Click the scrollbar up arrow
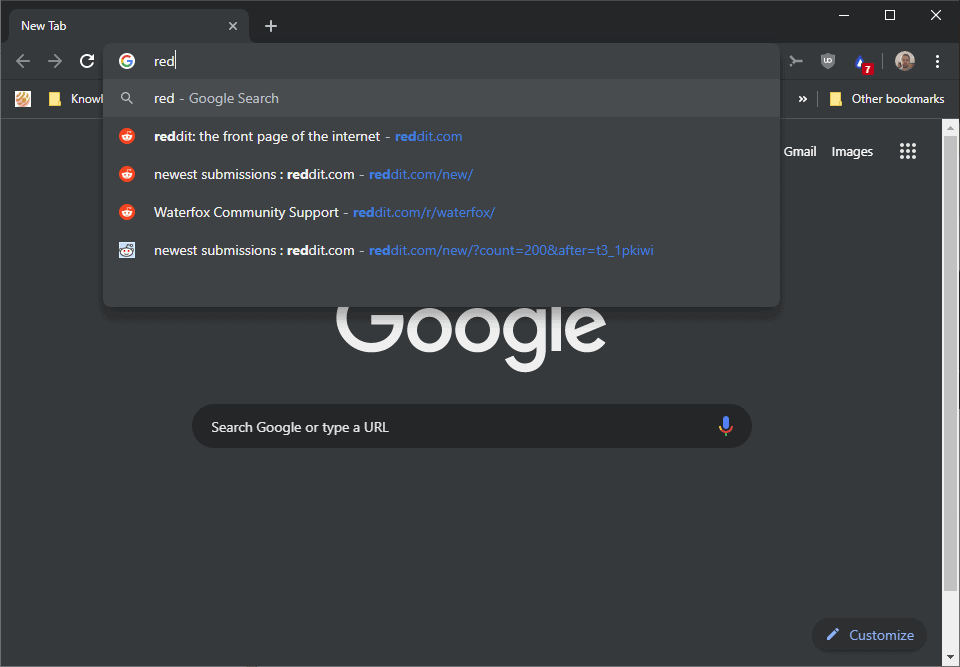Image resolution: width=960 pixels, height=667 pixels. (950, 127)
